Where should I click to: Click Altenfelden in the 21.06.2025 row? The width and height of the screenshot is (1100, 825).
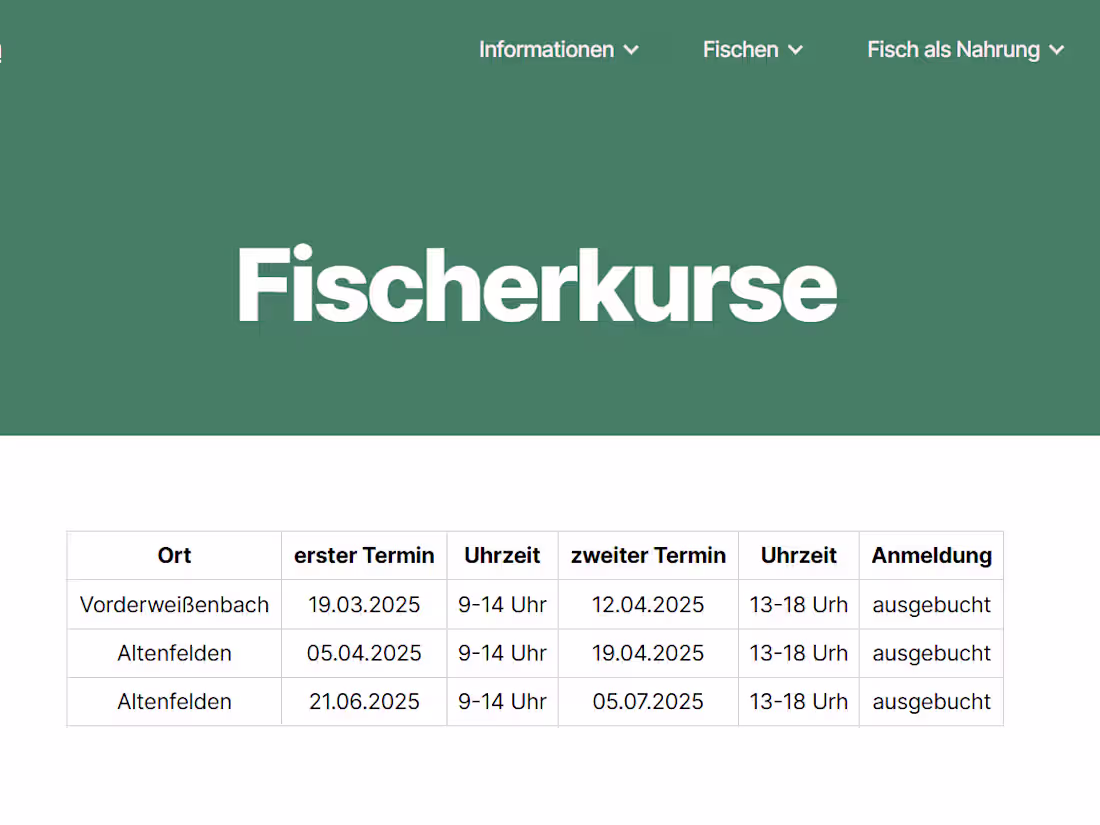(174, 702)
